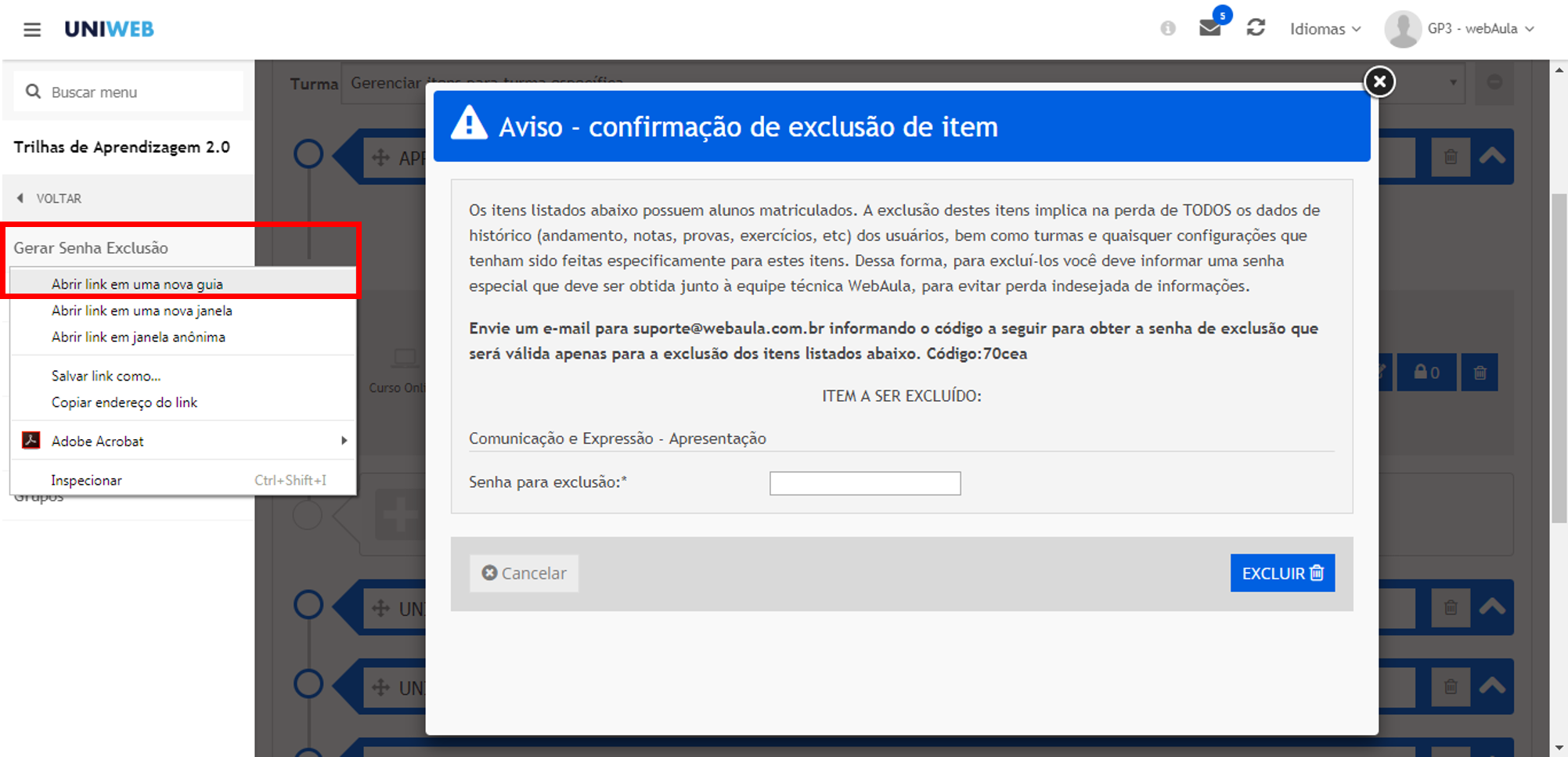Open the hamburger menu icon
Viewport: 1568px width, 757px height.
32,30
